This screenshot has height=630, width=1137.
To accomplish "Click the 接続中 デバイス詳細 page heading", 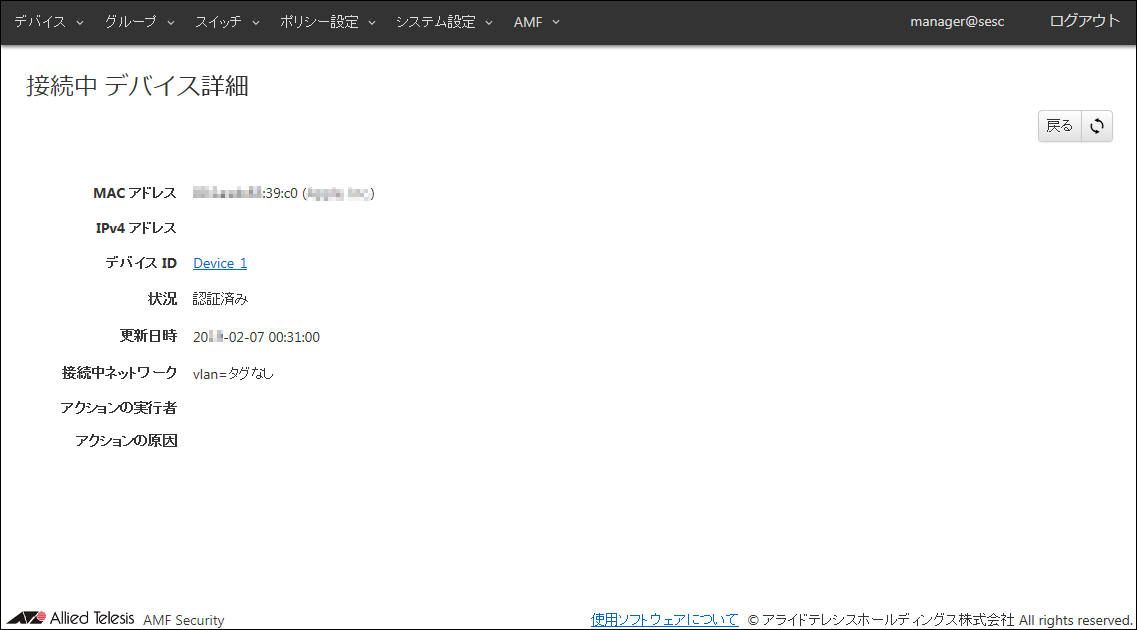I will coord(137,86).
